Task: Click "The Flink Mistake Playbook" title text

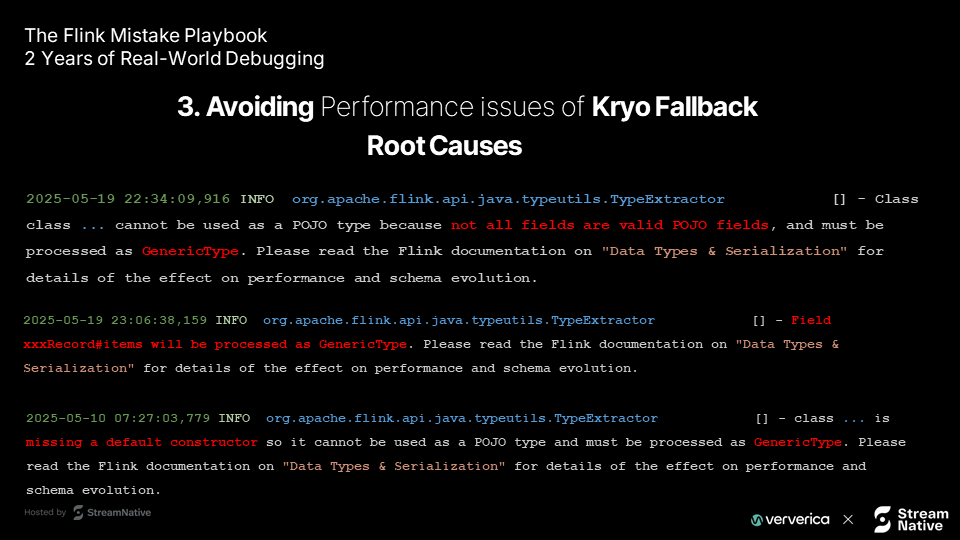Action: [146, 36]
